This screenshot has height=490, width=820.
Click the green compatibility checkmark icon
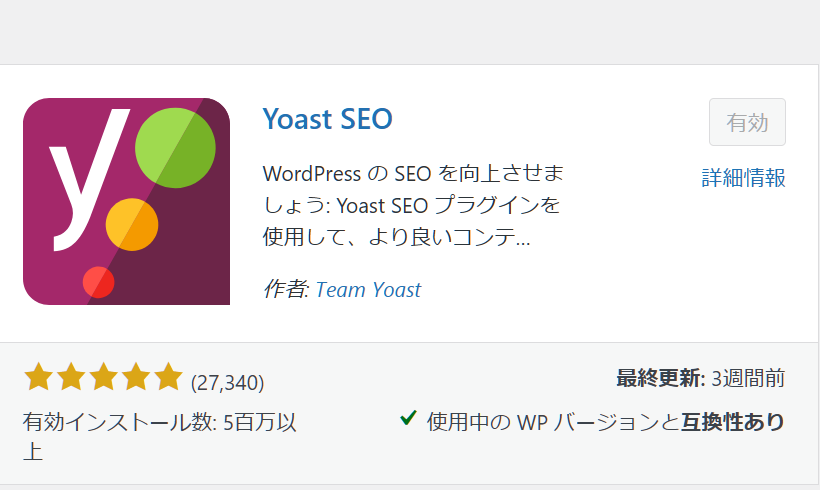[x=408, y=418]
